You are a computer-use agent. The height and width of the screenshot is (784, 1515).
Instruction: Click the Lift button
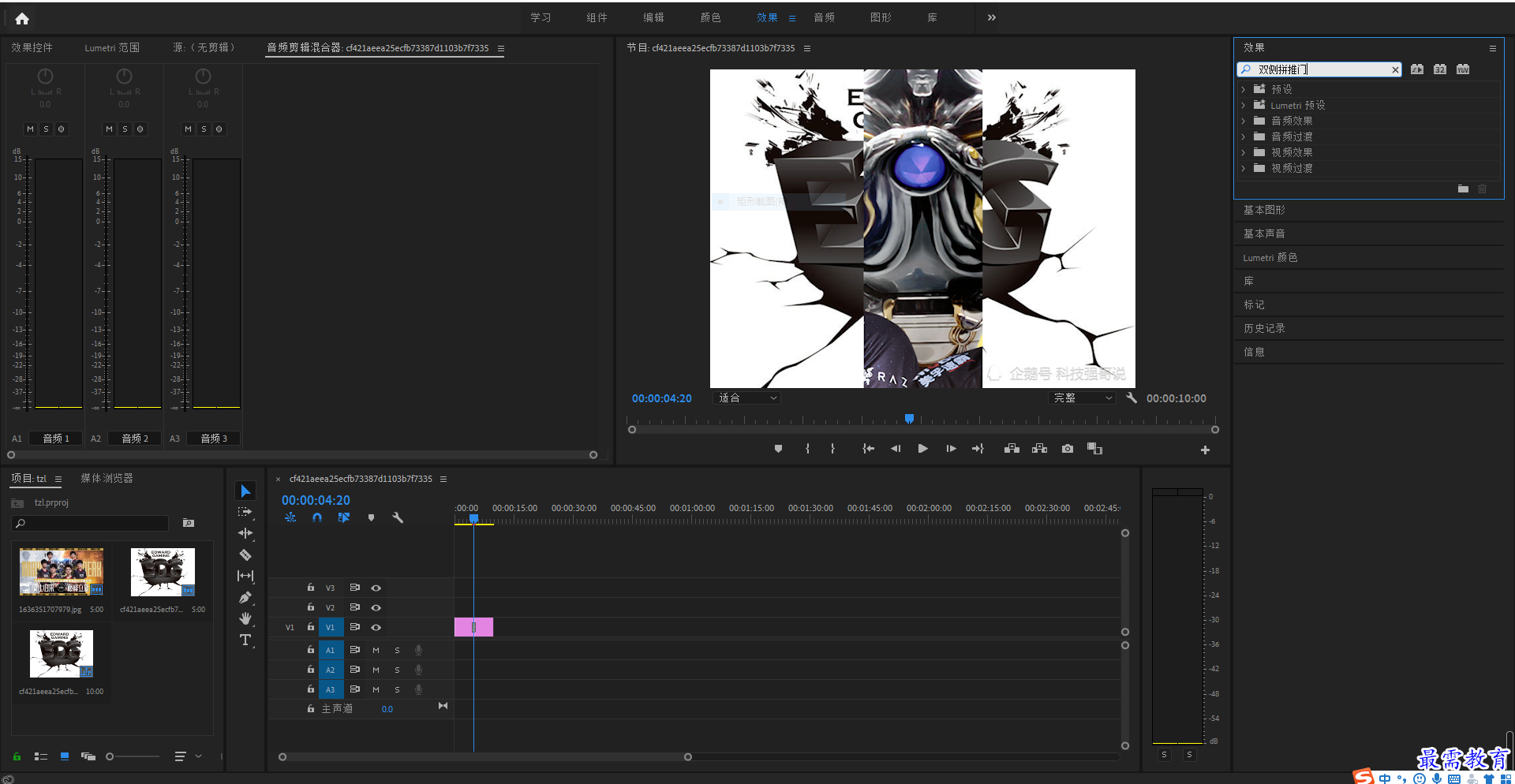coord(1012,449)
